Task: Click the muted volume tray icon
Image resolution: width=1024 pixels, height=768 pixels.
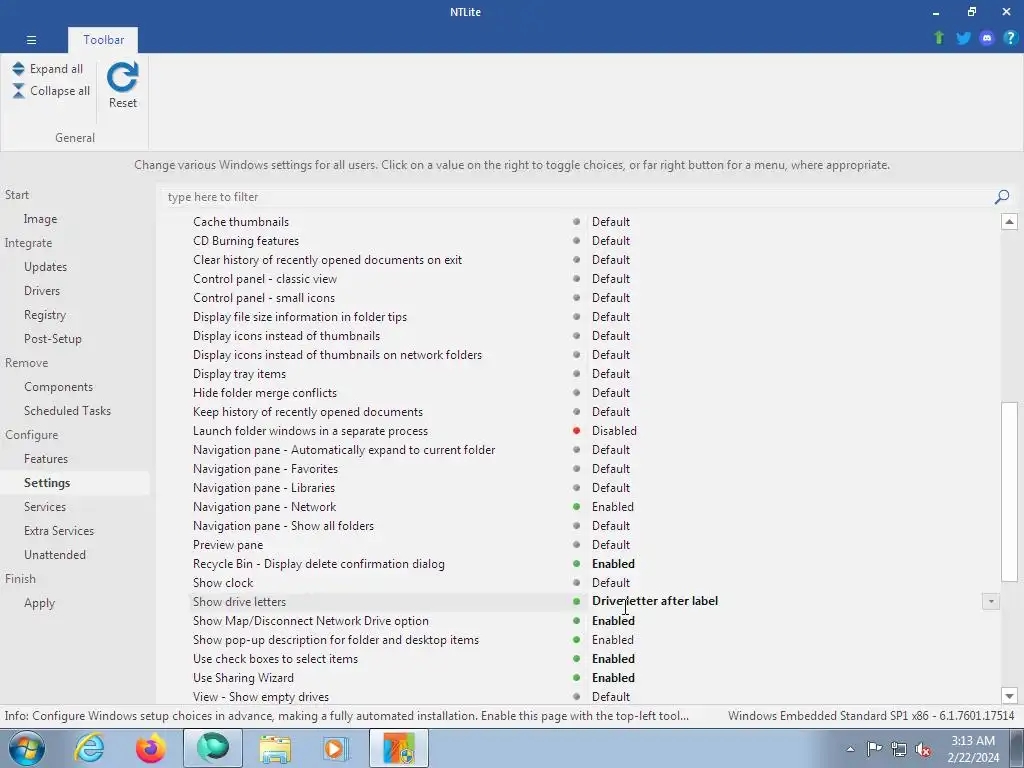Action: pyautogui.click(x=923, y=749)
